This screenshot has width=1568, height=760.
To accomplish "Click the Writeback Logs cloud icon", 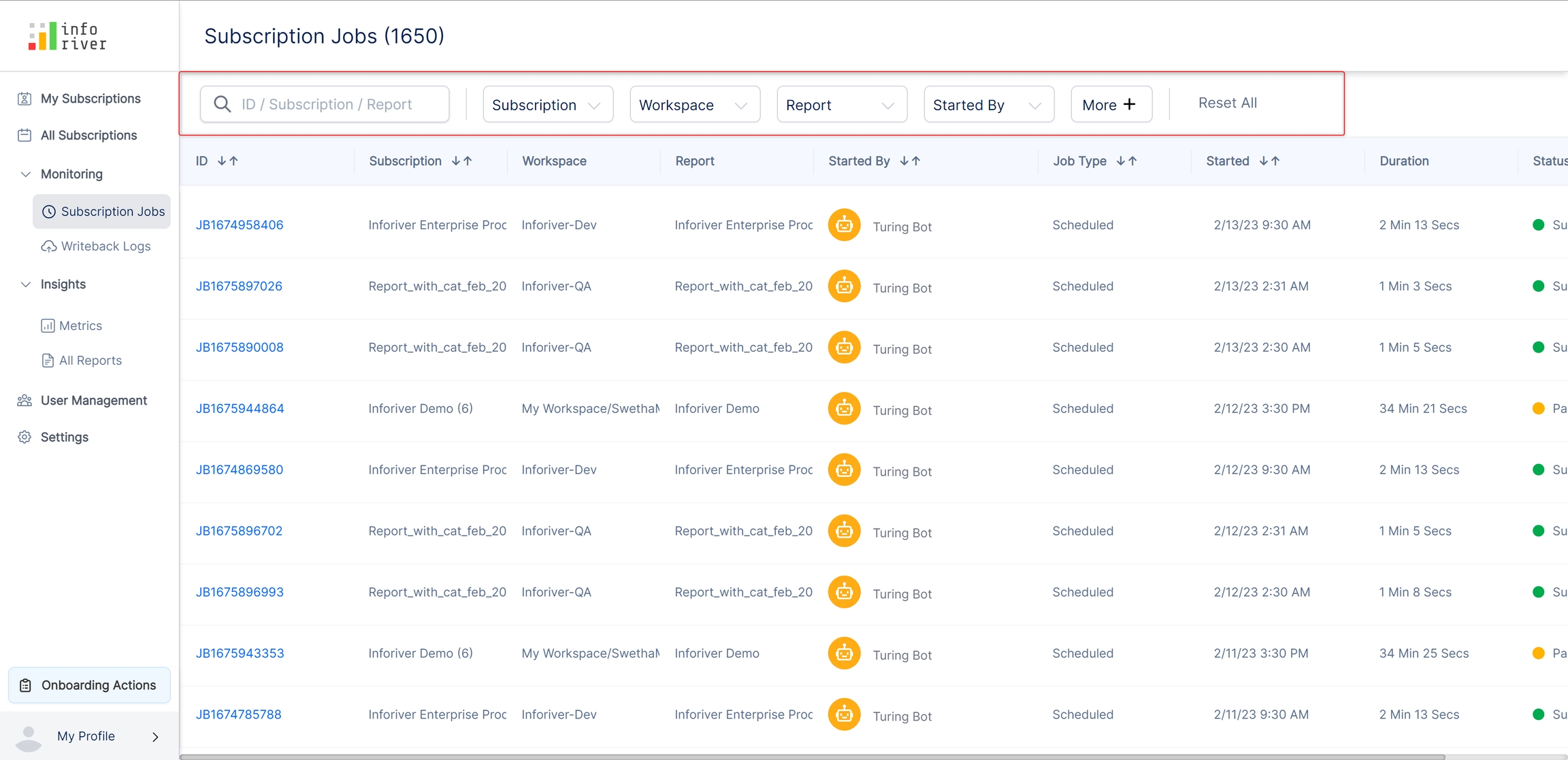I will [48, 246].
